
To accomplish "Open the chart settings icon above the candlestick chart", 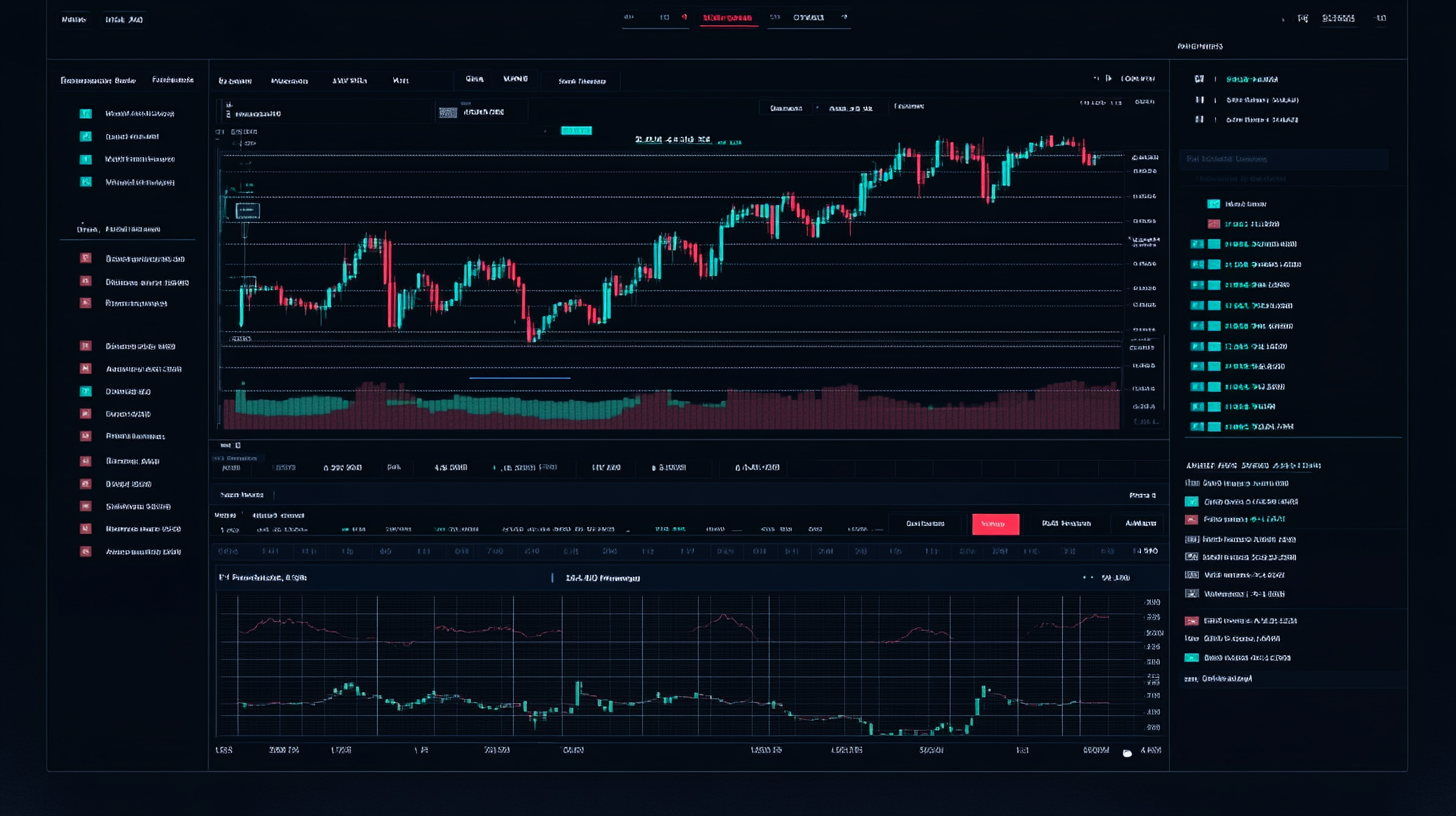I will click(1097, 78).
